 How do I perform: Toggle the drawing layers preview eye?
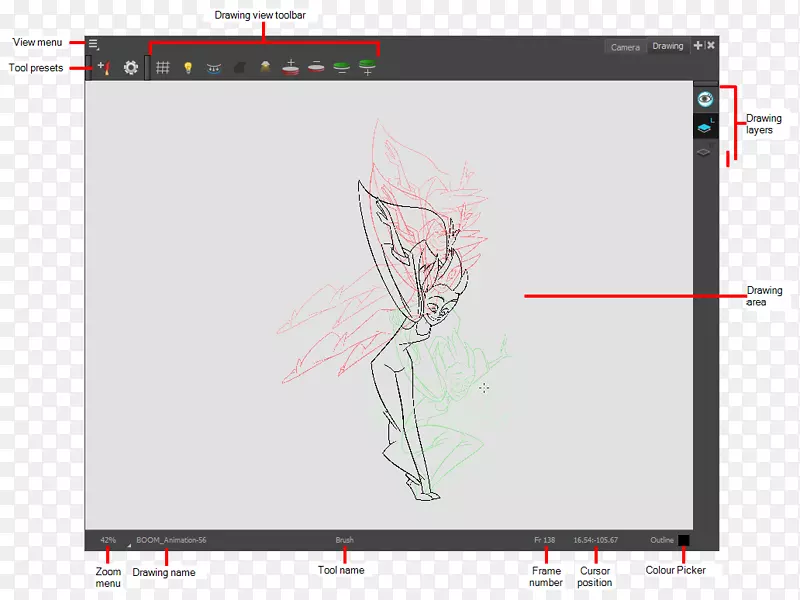click(x=705, y=99)
